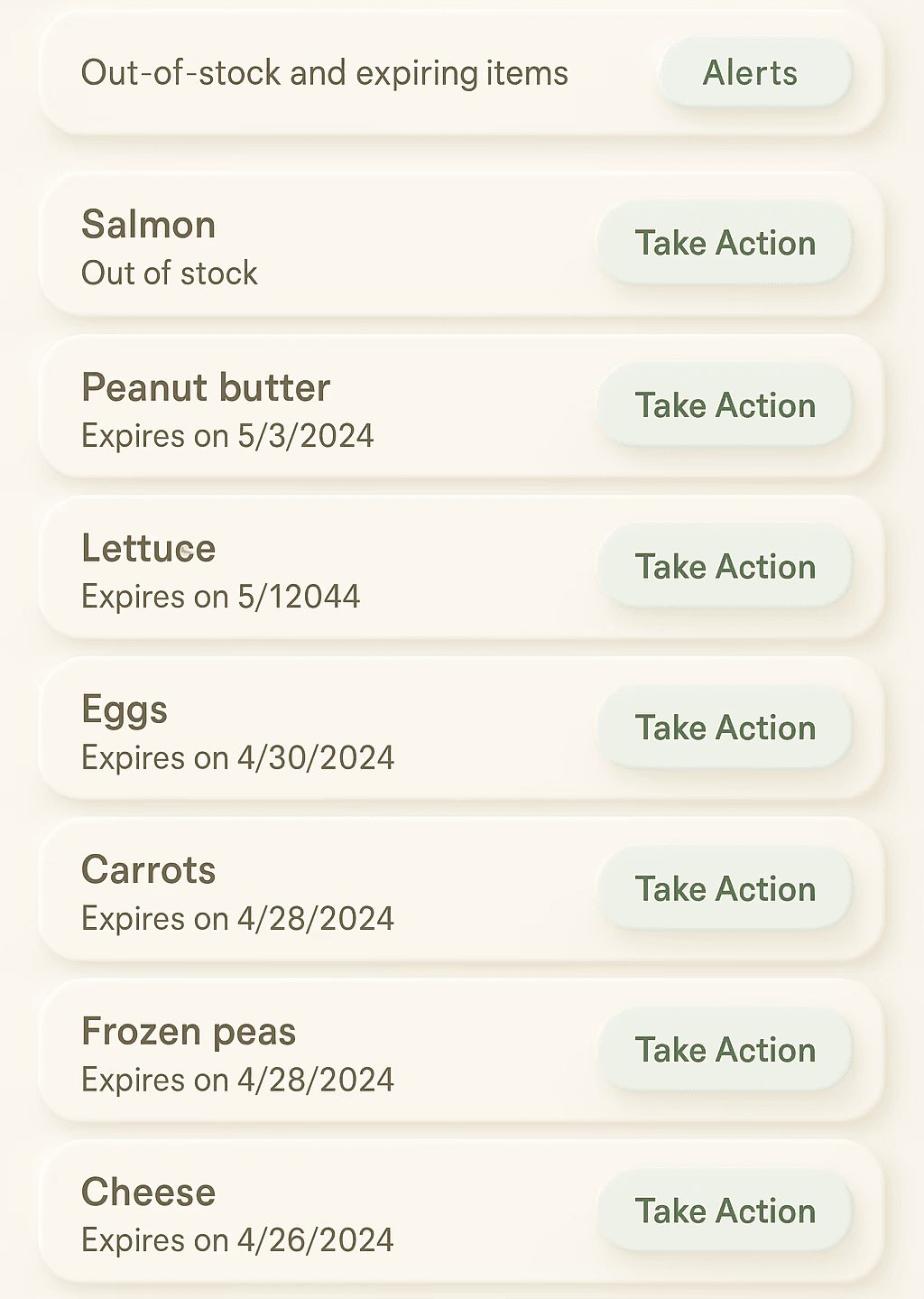Click Peanut butter expiry date 5/3/2024
Viewport: 924px width, 1299px height.
point(305,436)
